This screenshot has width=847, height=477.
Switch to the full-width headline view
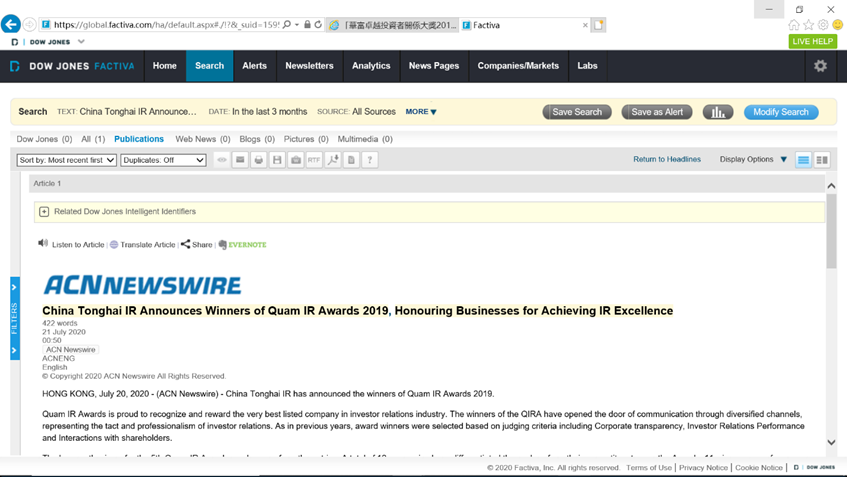(x=803, y=160)
